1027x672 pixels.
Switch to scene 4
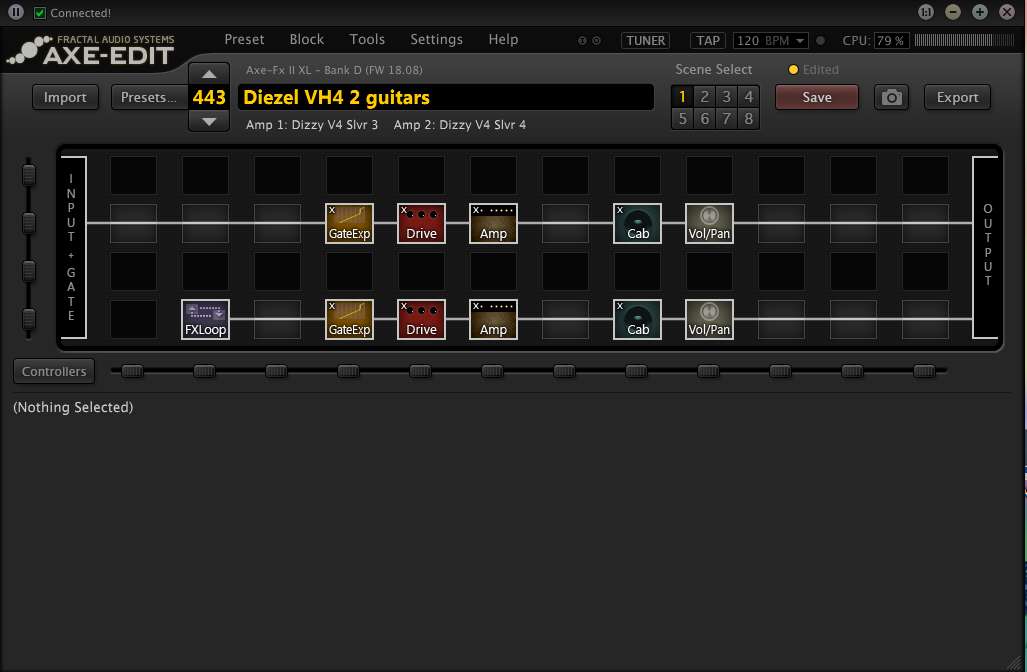pyautogui.click(x=748, y=97)
